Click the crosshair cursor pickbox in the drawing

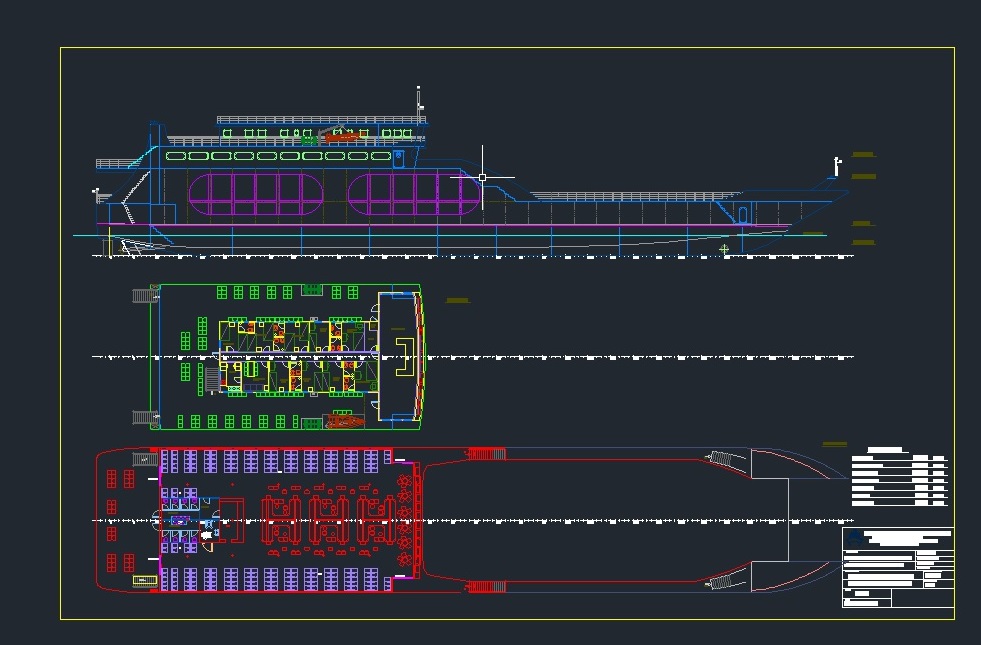482,177
